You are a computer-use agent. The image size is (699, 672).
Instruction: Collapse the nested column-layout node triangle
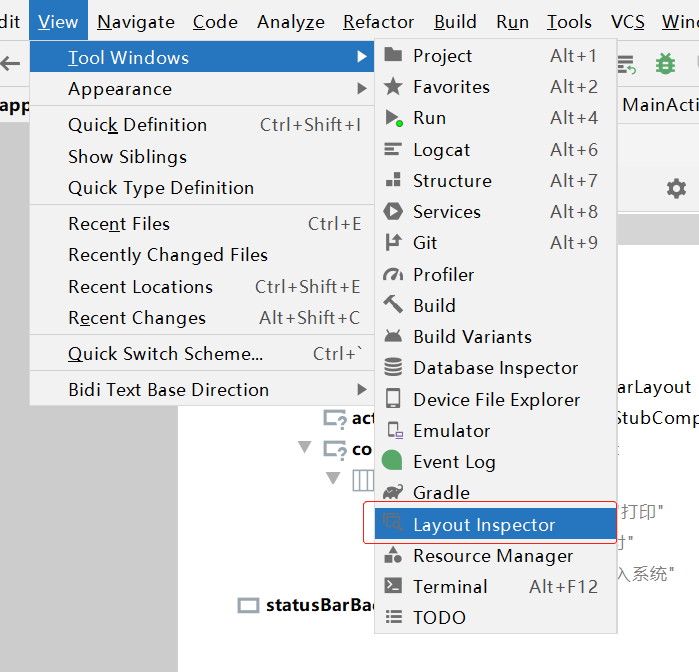333,478
